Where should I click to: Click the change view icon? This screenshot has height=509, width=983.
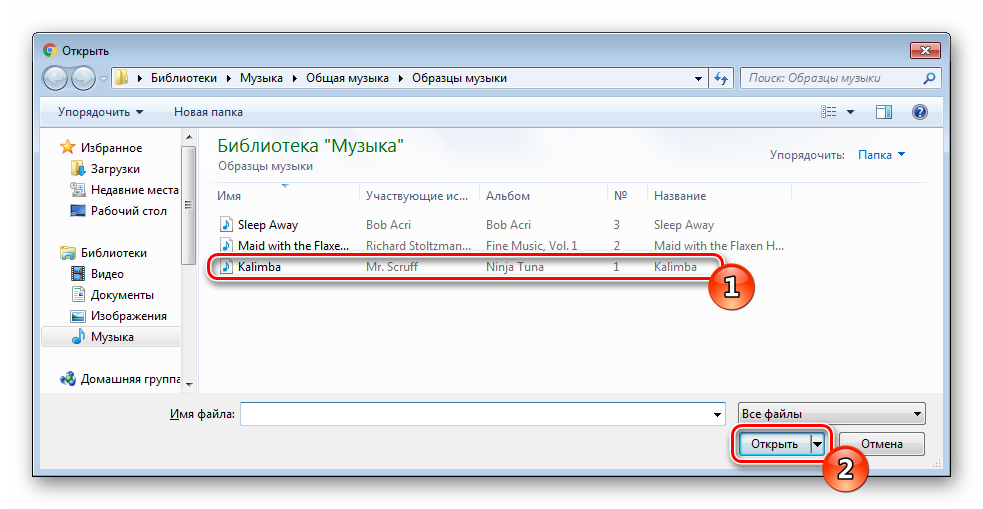829,112
